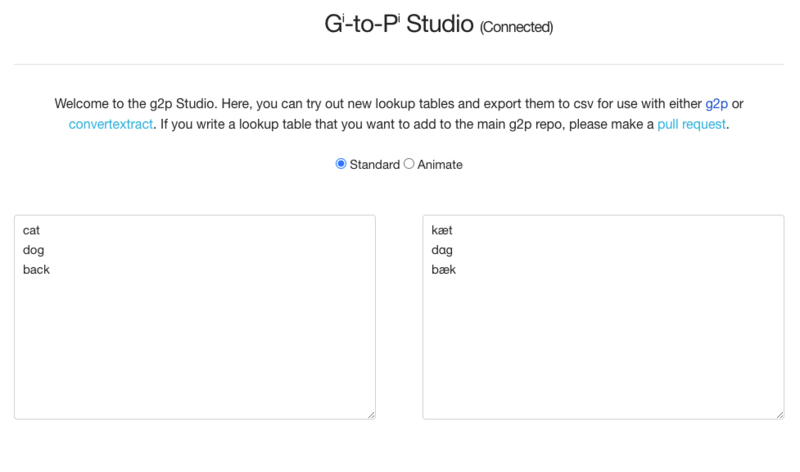
Task: Click the word 'back' in the input box
Action: [36, 270]
